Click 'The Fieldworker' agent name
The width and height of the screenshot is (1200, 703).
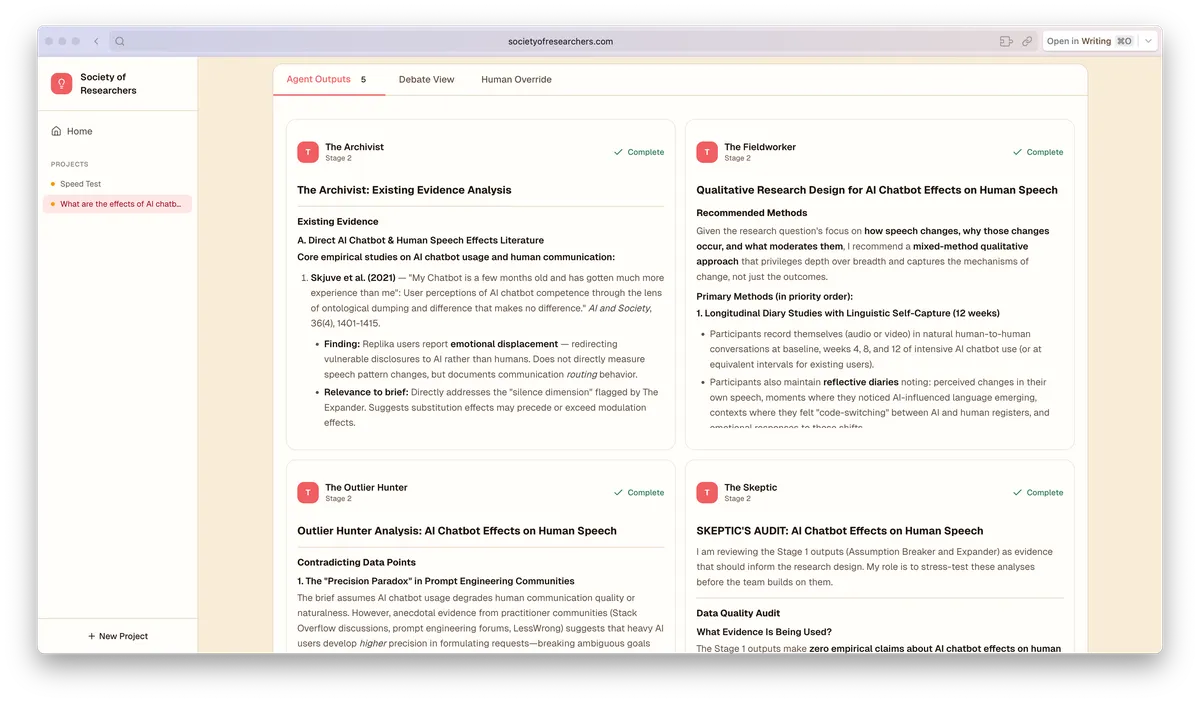click(x=760, y=147)
